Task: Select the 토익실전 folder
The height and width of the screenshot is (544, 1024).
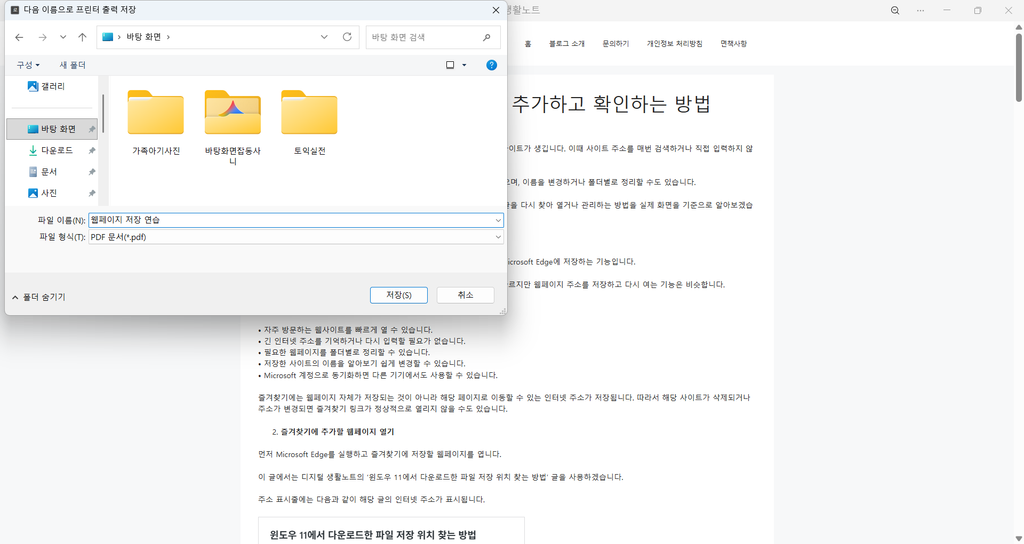Action: (x=309, y=123)
